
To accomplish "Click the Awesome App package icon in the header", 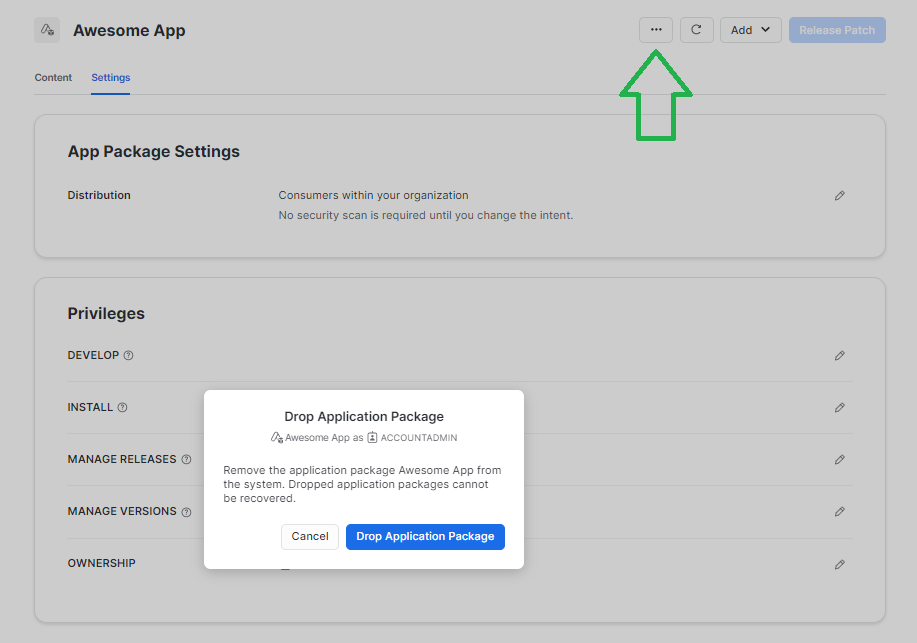I will (x=46, y=30).
